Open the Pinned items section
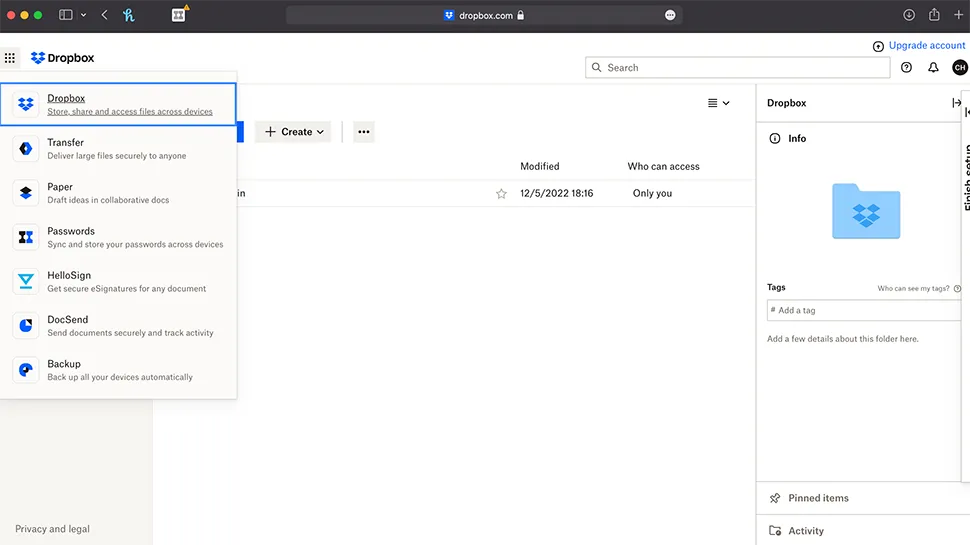Screen dimensions: 970x545 tap(817, 498)
